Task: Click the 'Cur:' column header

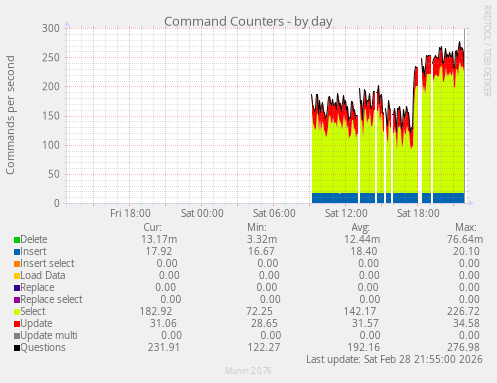Action: click(x=153, y=227)
